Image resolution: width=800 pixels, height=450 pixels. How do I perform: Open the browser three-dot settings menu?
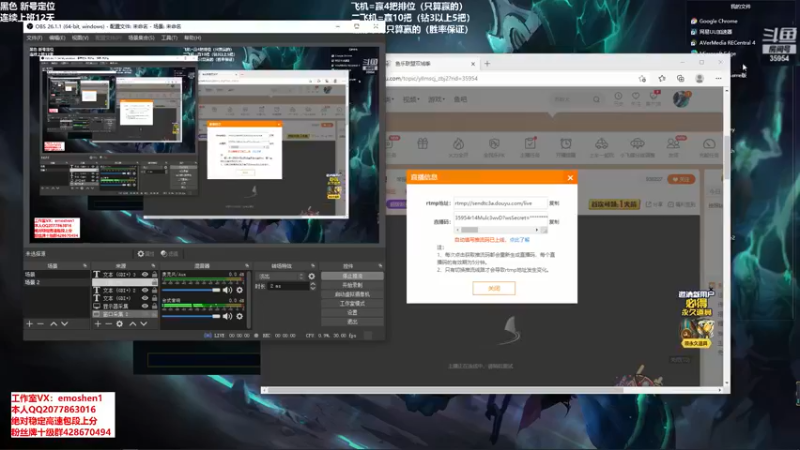[718, 79]
